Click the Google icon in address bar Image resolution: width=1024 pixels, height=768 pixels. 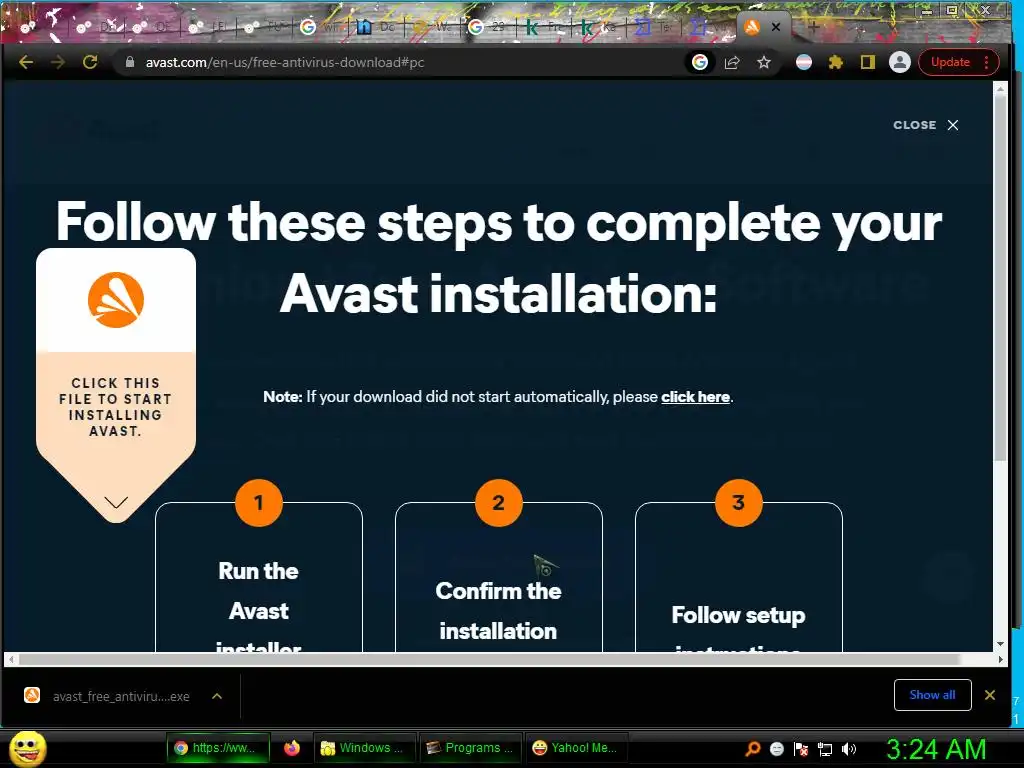[x=699, y=62]
